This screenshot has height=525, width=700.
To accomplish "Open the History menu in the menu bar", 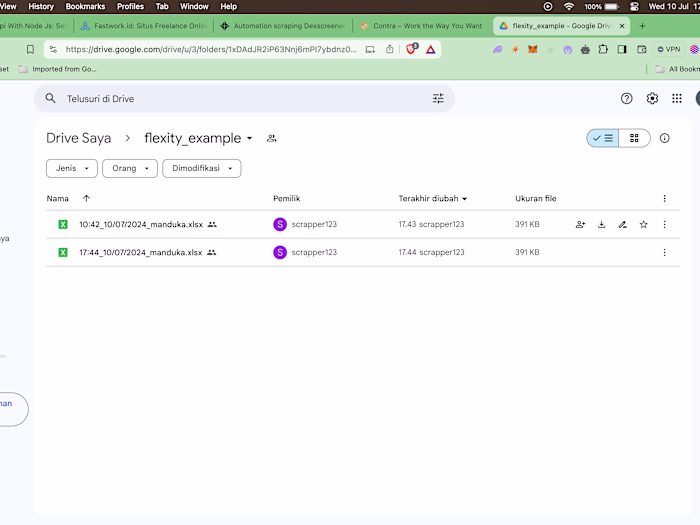I will coord(41,6).
